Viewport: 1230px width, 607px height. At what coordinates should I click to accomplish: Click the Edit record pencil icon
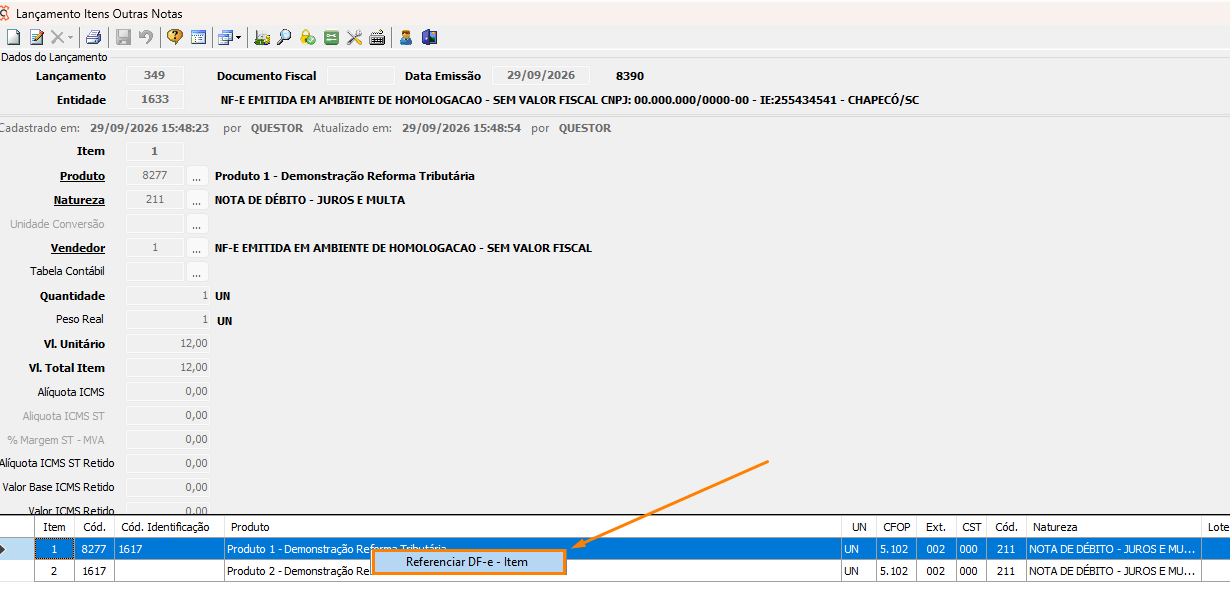pyautogui.click(x=36, y=37)
